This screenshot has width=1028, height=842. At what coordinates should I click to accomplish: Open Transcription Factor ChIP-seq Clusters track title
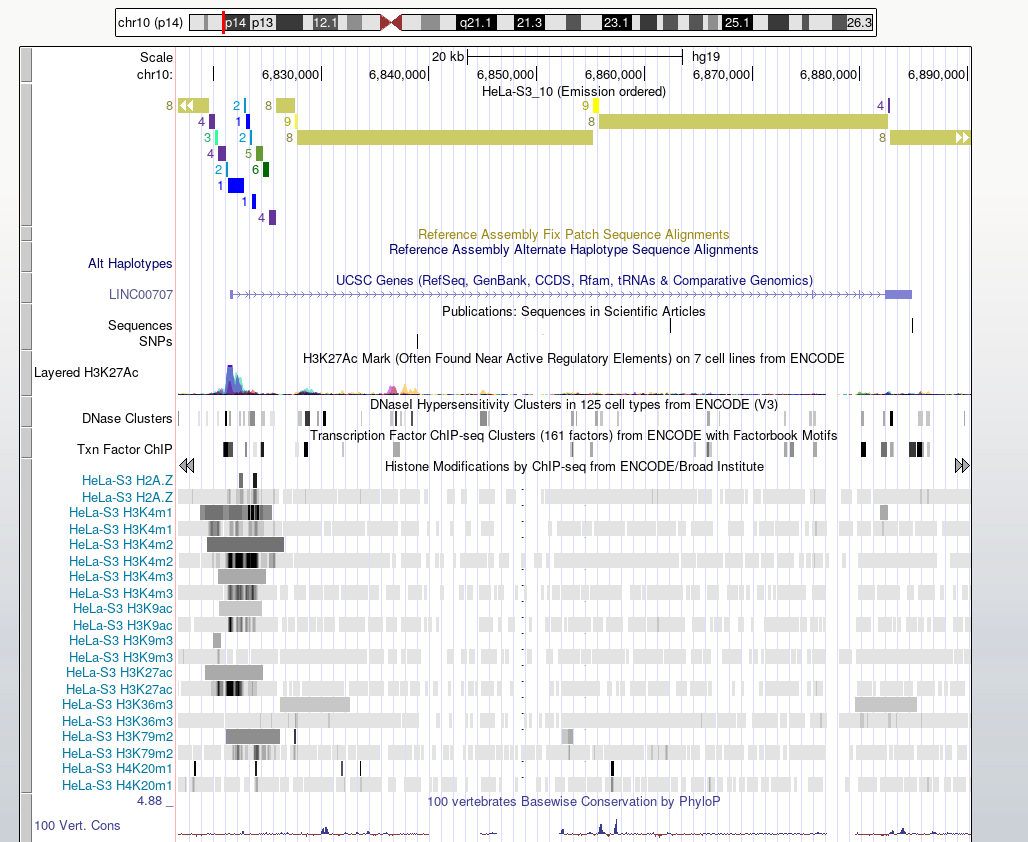574,435
